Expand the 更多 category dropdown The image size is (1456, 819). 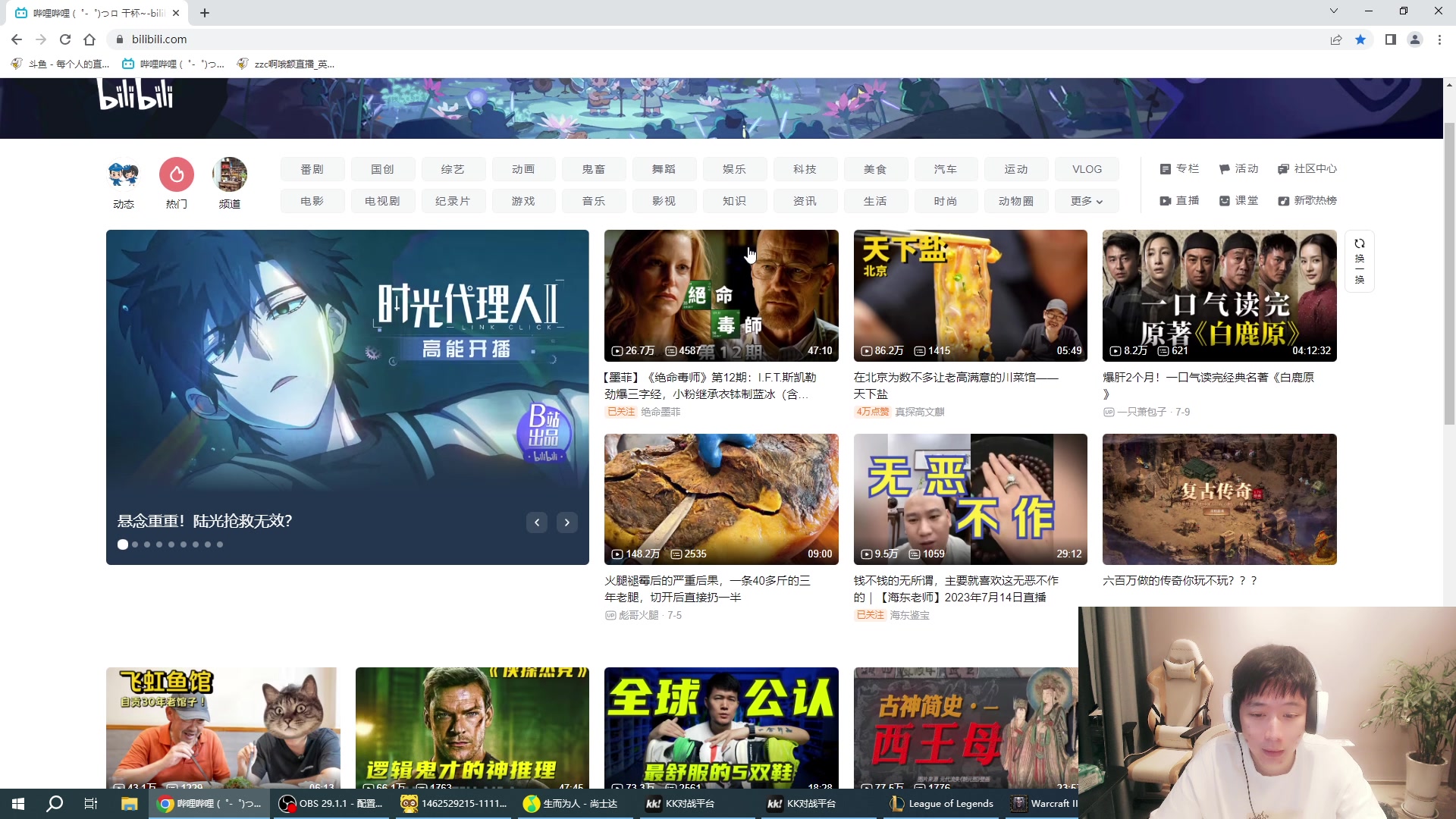(x=1087, y=201)
